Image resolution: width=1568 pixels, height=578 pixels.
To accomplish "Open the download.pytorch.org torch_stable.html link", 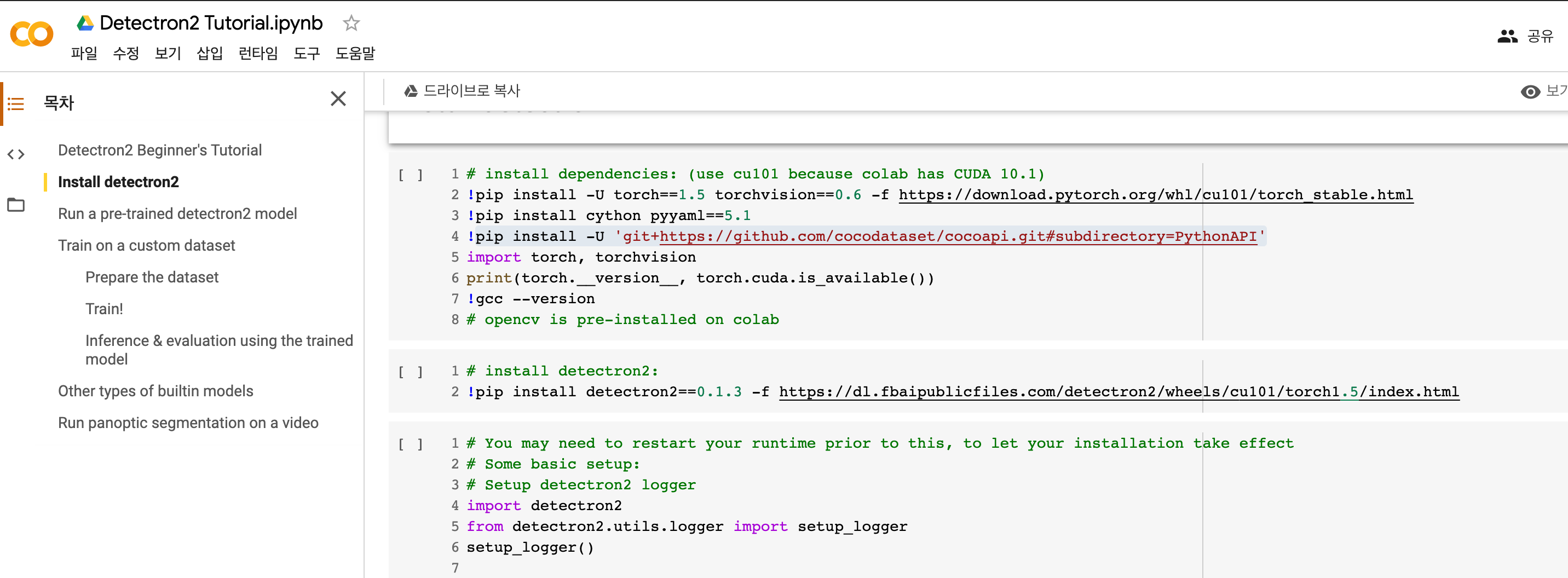I will [1155, 195].
